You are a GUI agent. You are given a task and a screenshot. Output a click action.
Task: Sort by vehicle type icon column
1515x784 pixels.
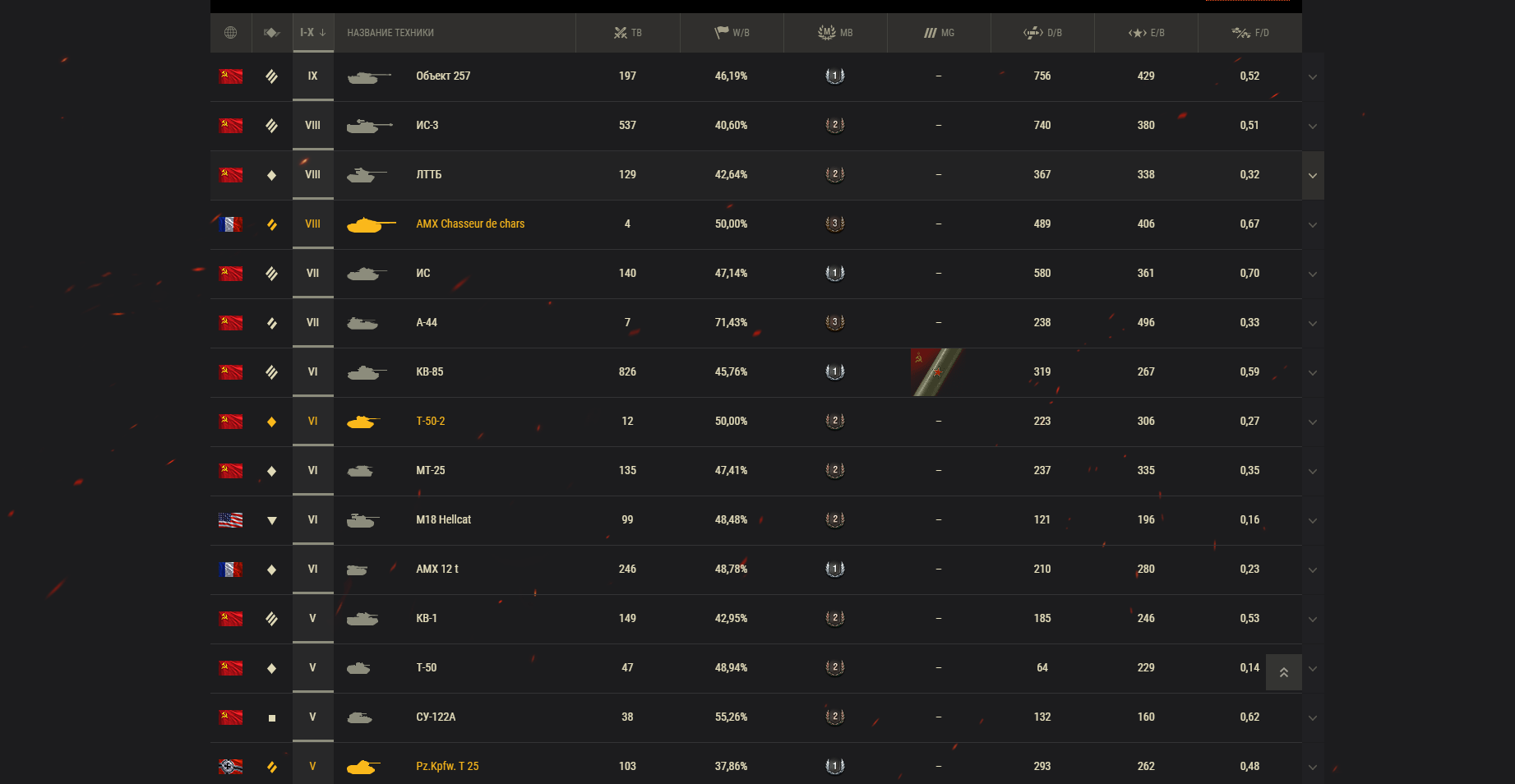point(272,33)
